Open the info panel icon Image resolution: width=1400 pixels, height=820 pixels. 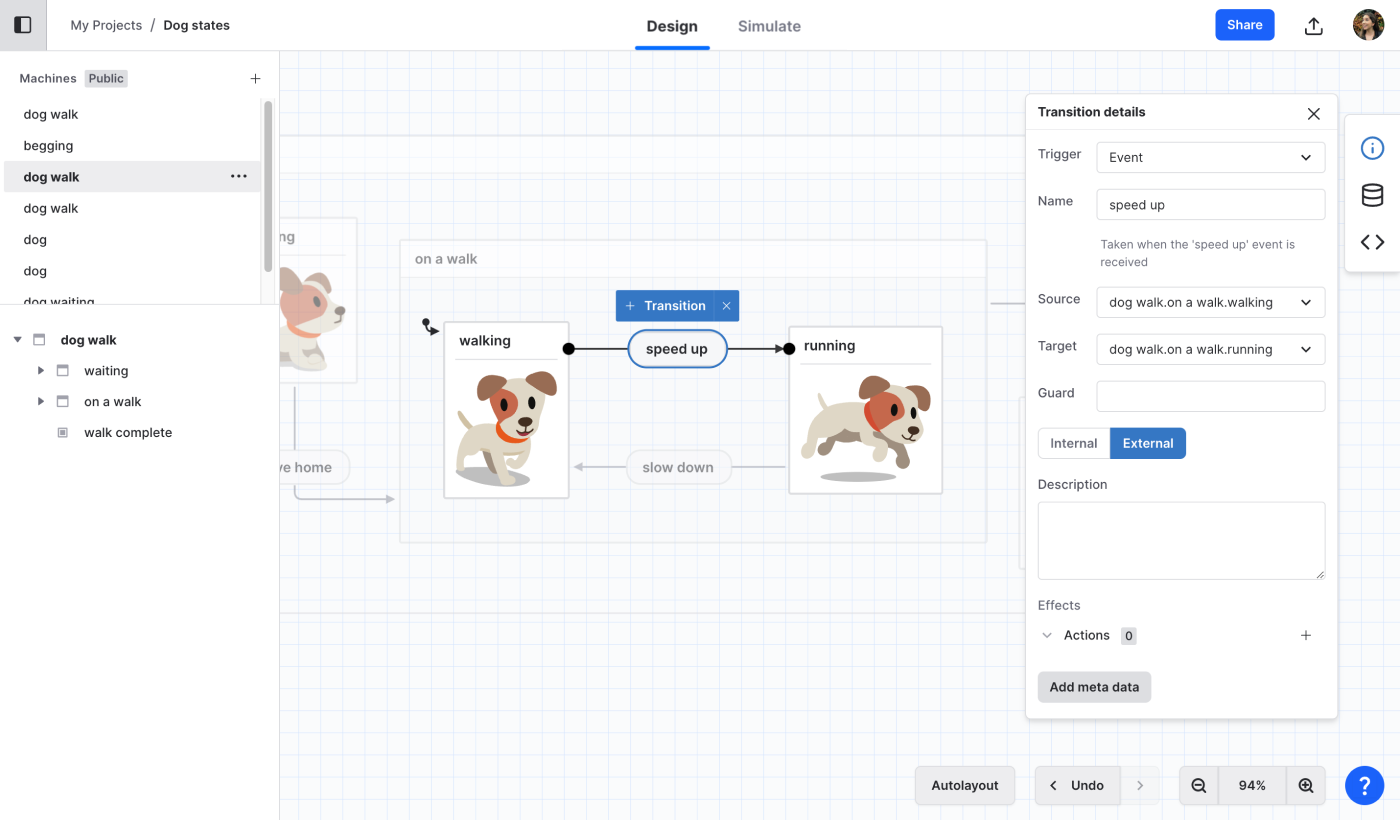[x=1372, y=148]
